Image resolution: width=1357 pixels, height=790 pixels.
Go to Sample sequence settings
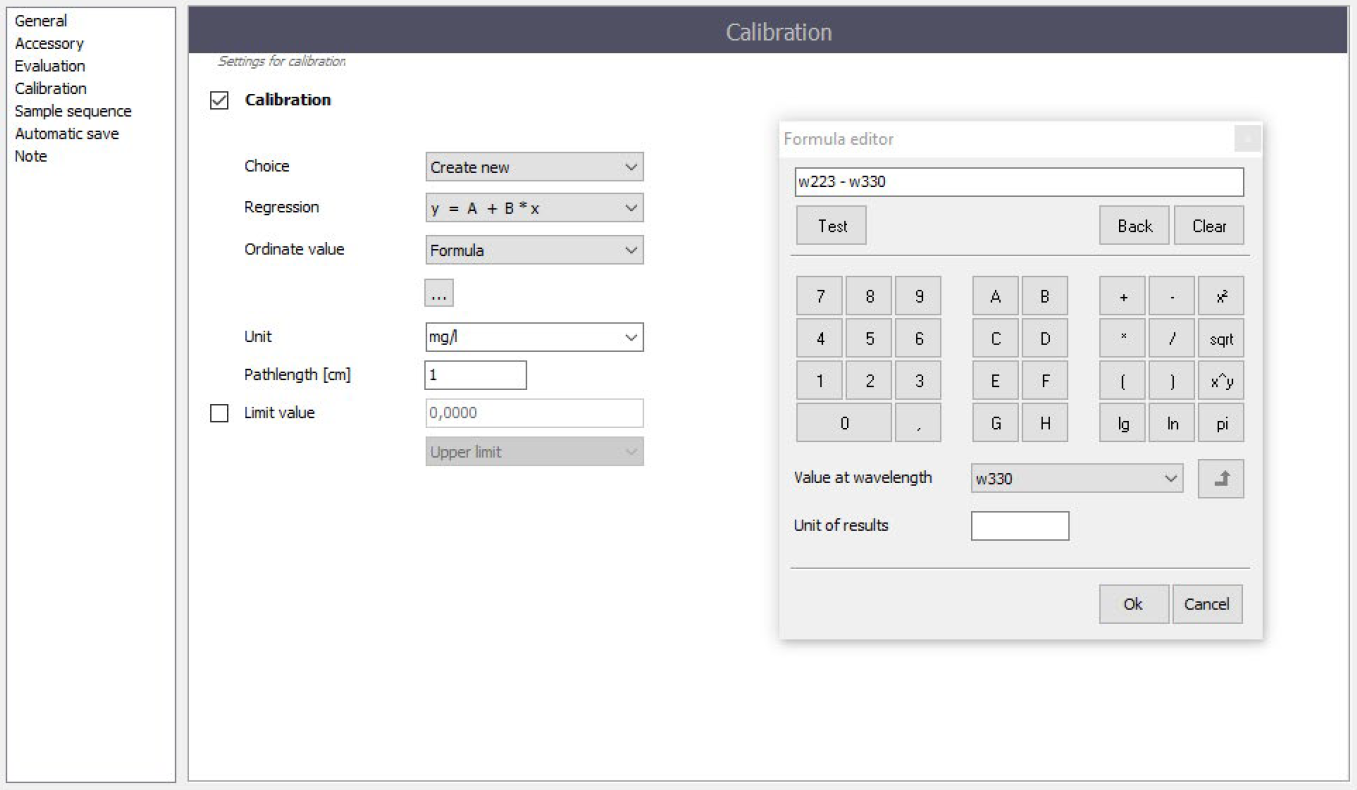tap(73, 111)
